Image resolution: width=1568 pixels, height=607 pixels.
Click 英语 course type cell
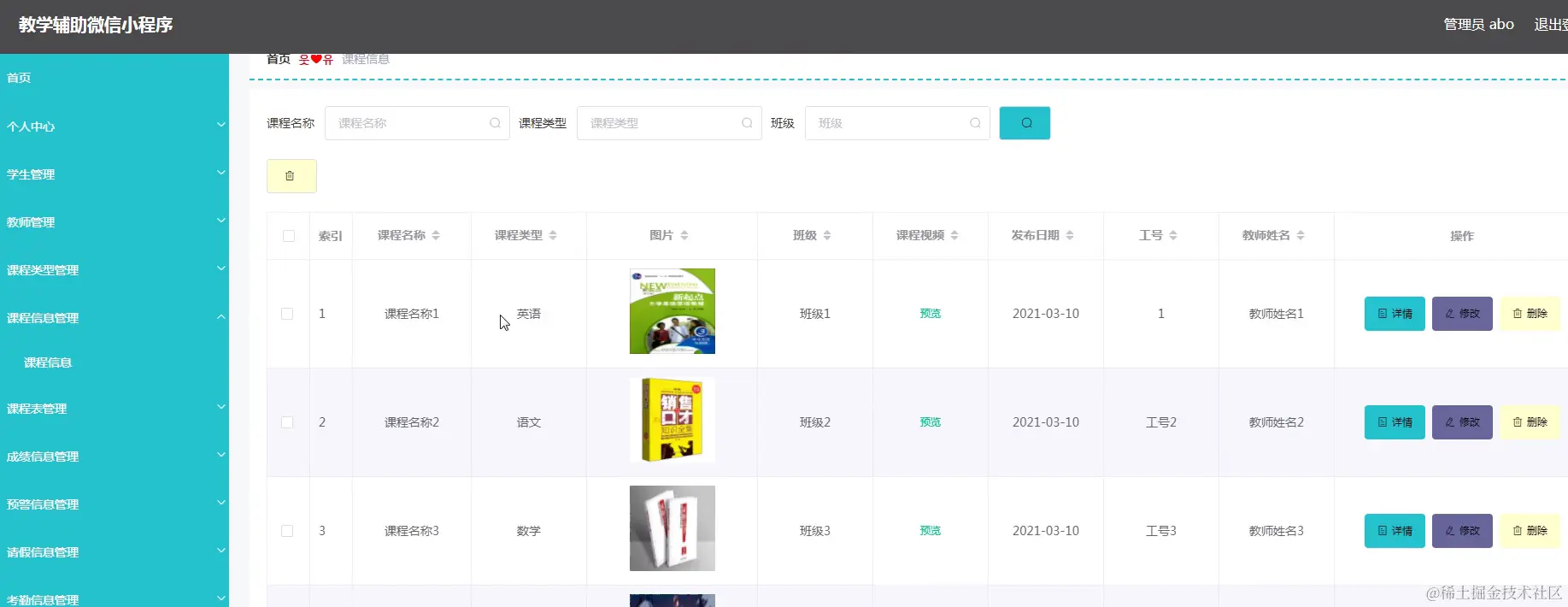tap(529, 314)
